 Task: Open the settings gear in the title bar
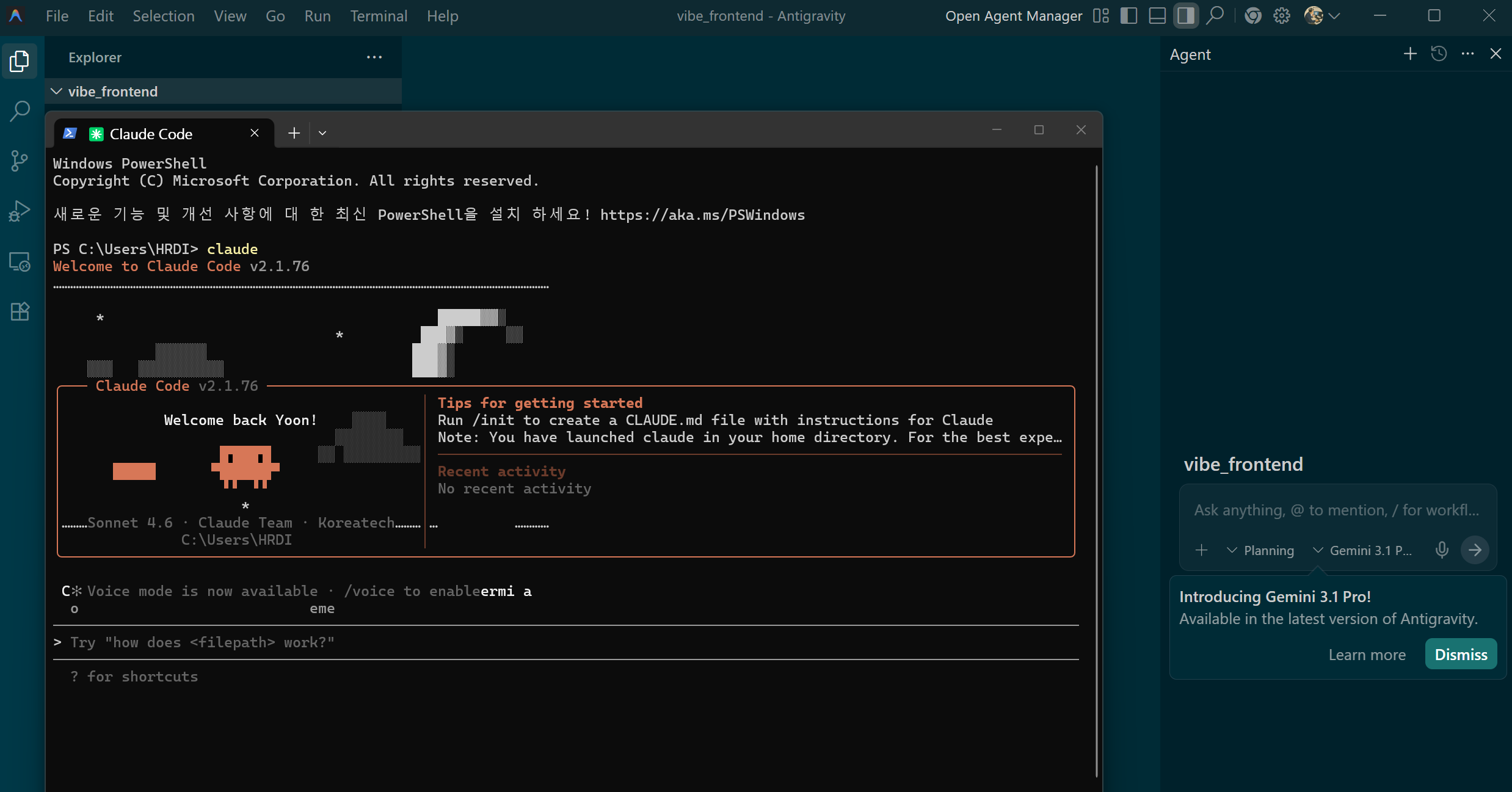(1282, 16)
